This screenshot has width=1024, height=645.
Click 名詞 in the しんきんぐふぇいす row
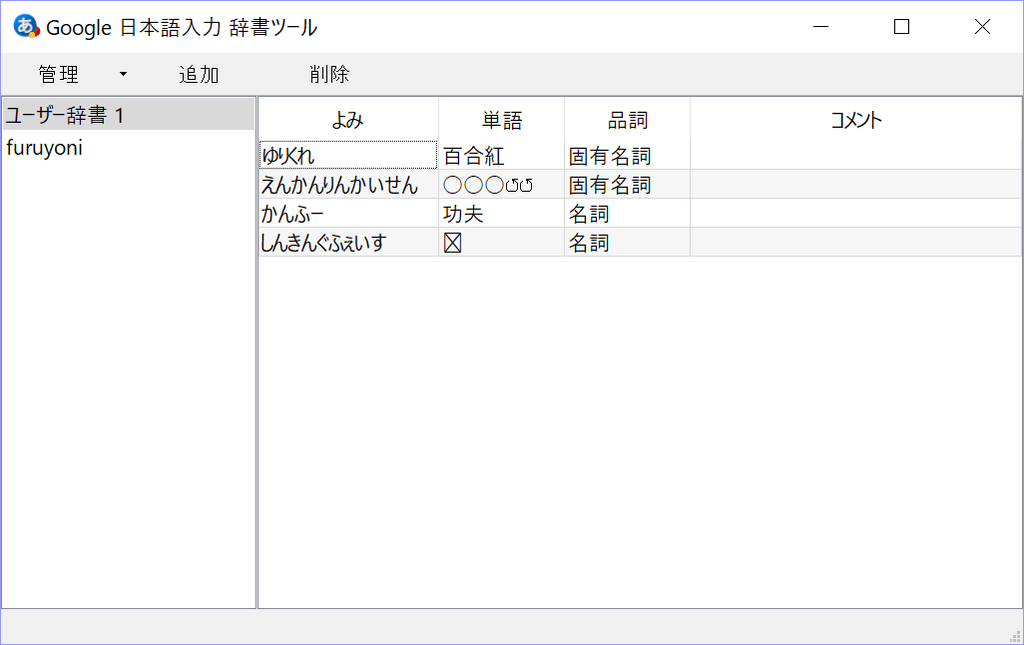(x=627, y=242)
